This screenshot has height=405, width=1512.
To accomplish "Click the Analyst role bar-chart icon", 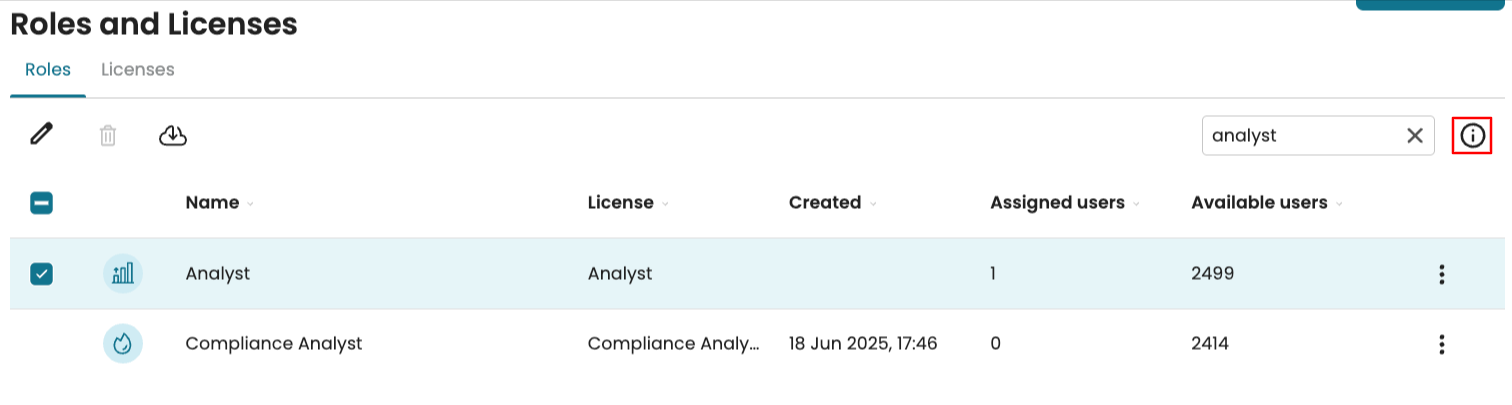I will click(x=123, y=274).
